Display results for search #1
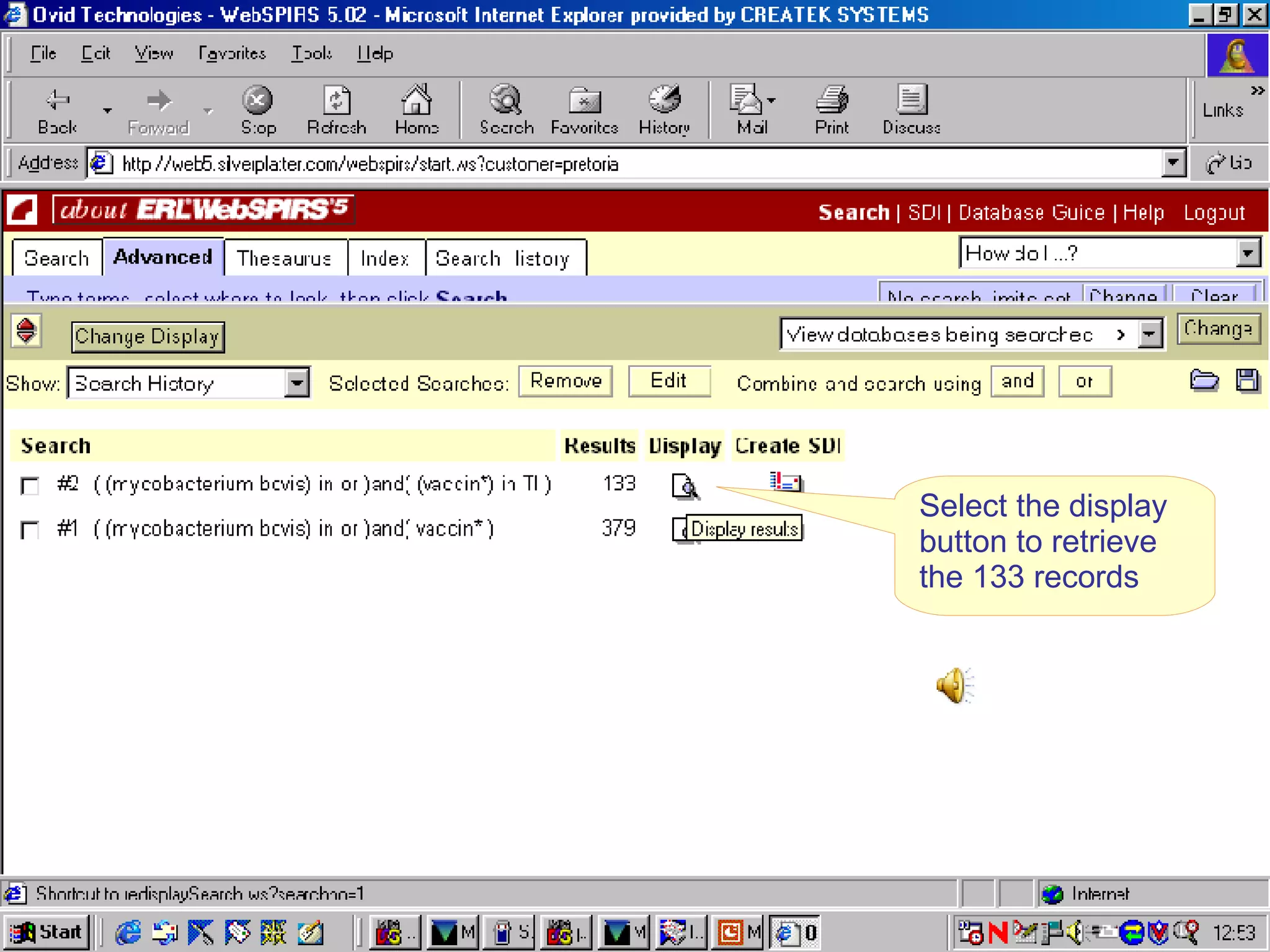 point(679,529)
